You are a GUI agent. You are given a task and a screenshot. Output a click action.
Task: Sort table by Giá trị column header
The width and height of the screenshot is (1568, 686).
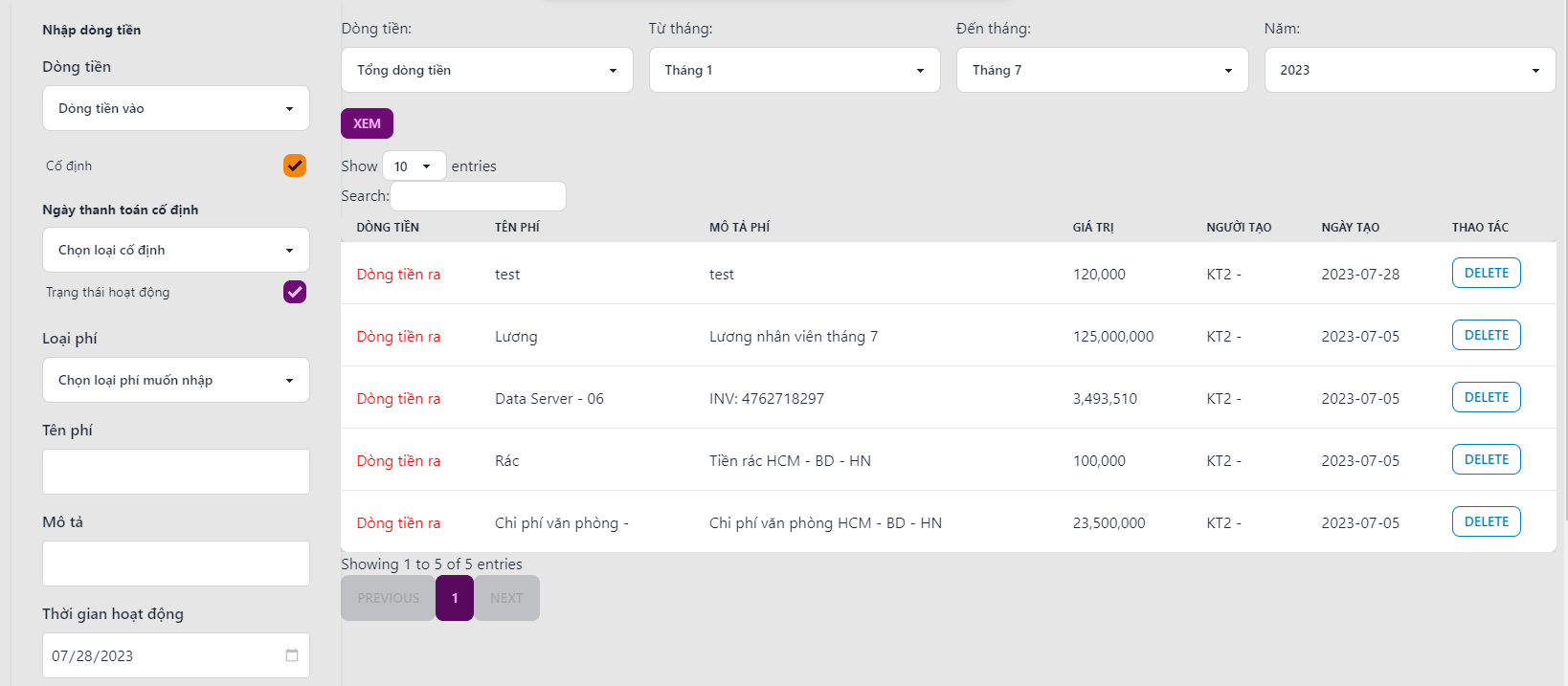click(x=1093, y=228)
